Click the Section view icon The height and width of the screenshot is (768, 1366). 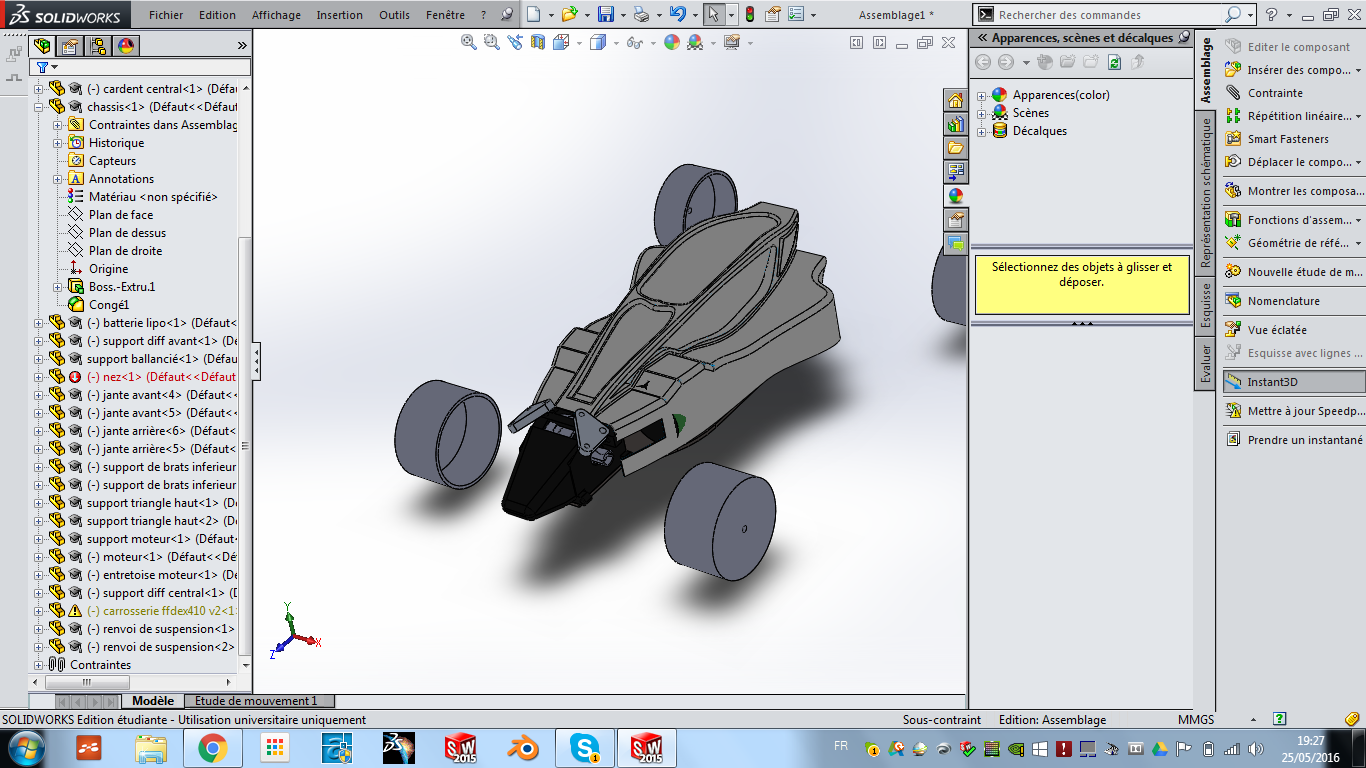(x=538, y=42)
